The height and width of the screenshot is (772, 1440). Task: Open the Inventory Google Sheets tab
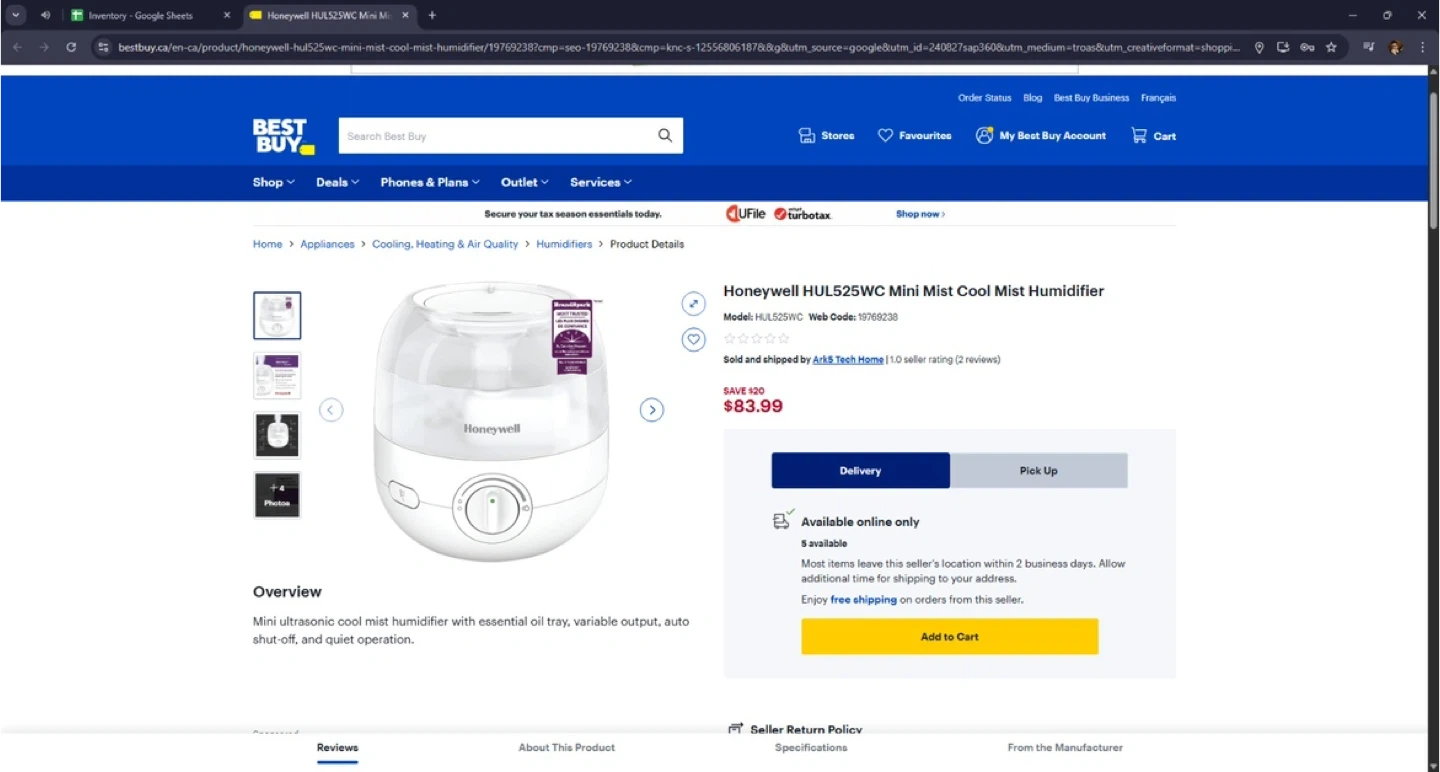pyautogui.click(x=140, y=16)
